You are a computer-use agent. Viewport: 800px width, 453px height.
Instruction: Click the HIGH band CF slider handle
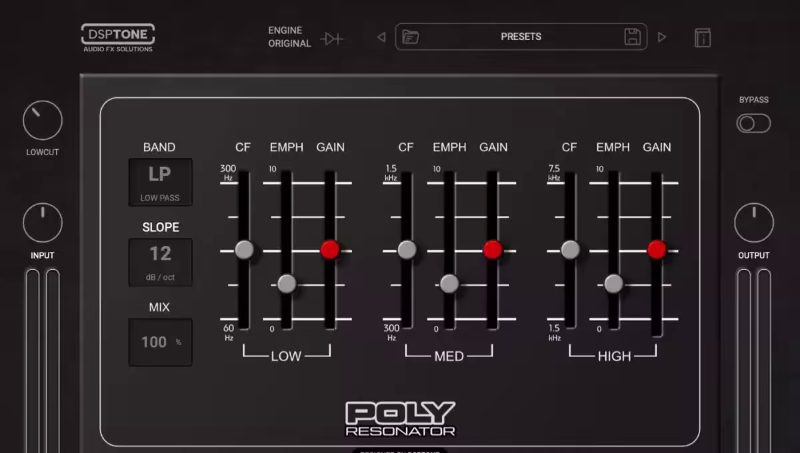coord(570,250)
